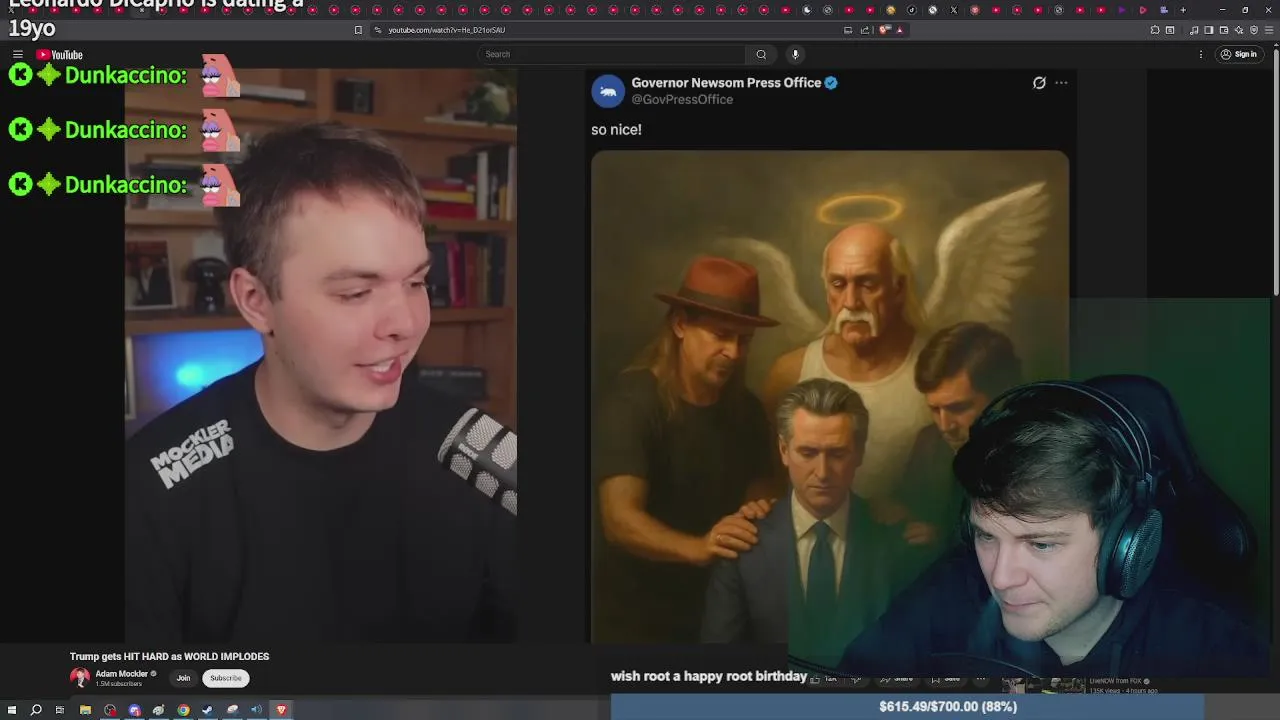
Task: Open the browser extensions puzzle icon
Action: point(1155,30)
